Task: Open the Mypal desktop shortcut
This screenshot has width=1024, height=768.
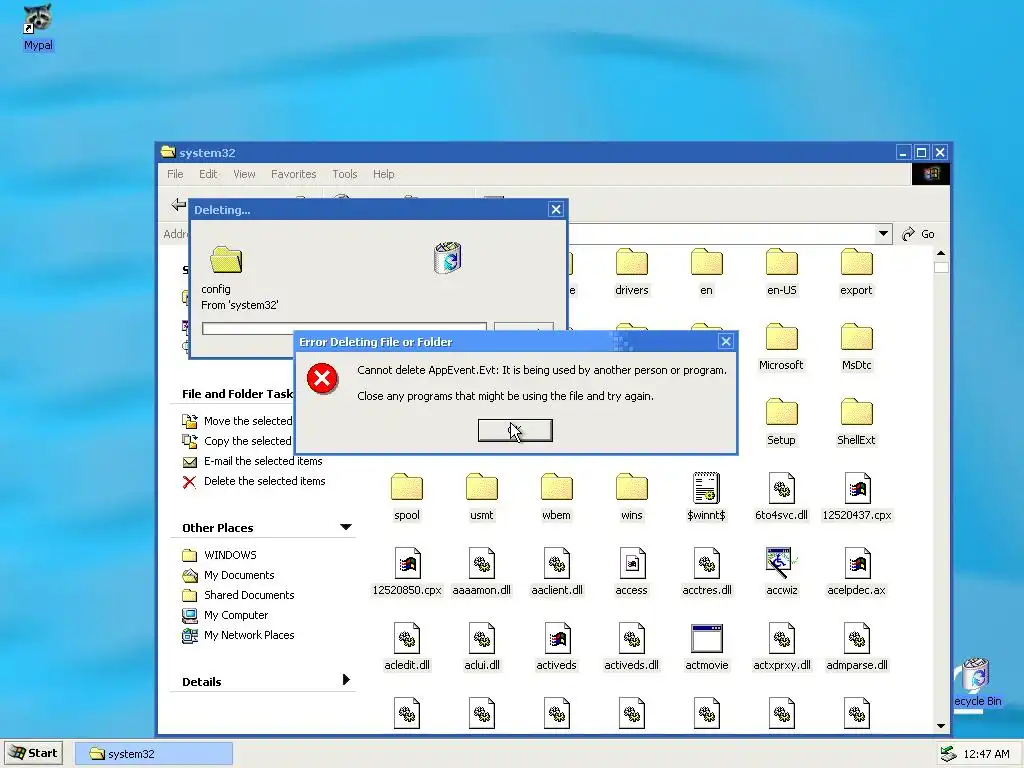Action: 38,27
